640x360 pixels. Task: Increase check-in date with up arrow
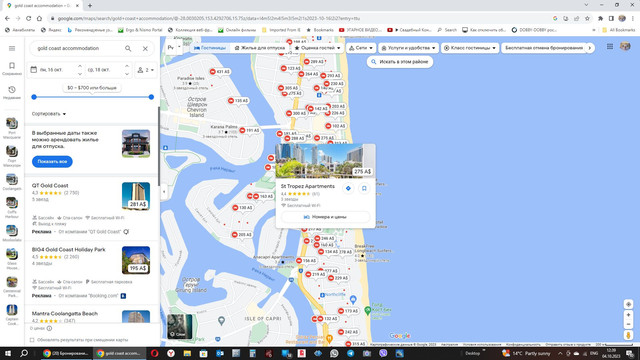click(x=80, y=66)
